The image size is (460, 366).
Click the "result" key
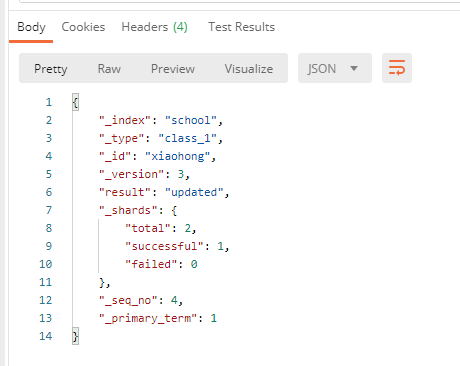(125, 192)
